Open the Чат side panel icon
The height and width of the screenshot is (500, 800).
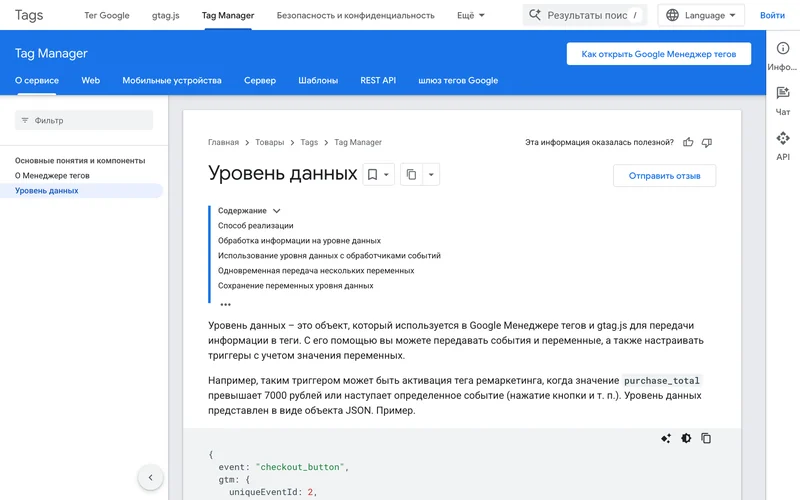click(x=783, y=93)
